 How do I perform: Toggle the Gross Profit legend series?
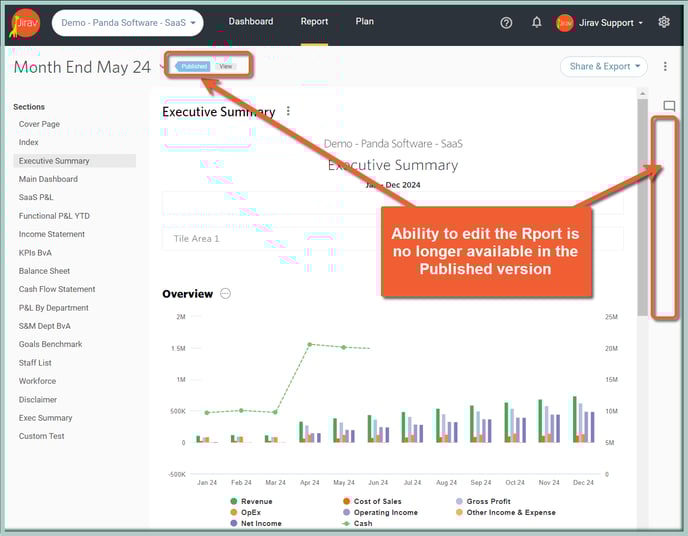coord(484,501)
